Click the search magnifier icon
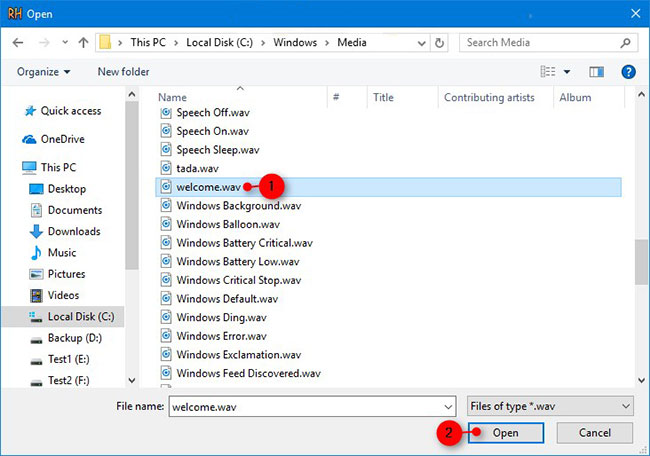This screenshot has height=456, width=650. 625,43
